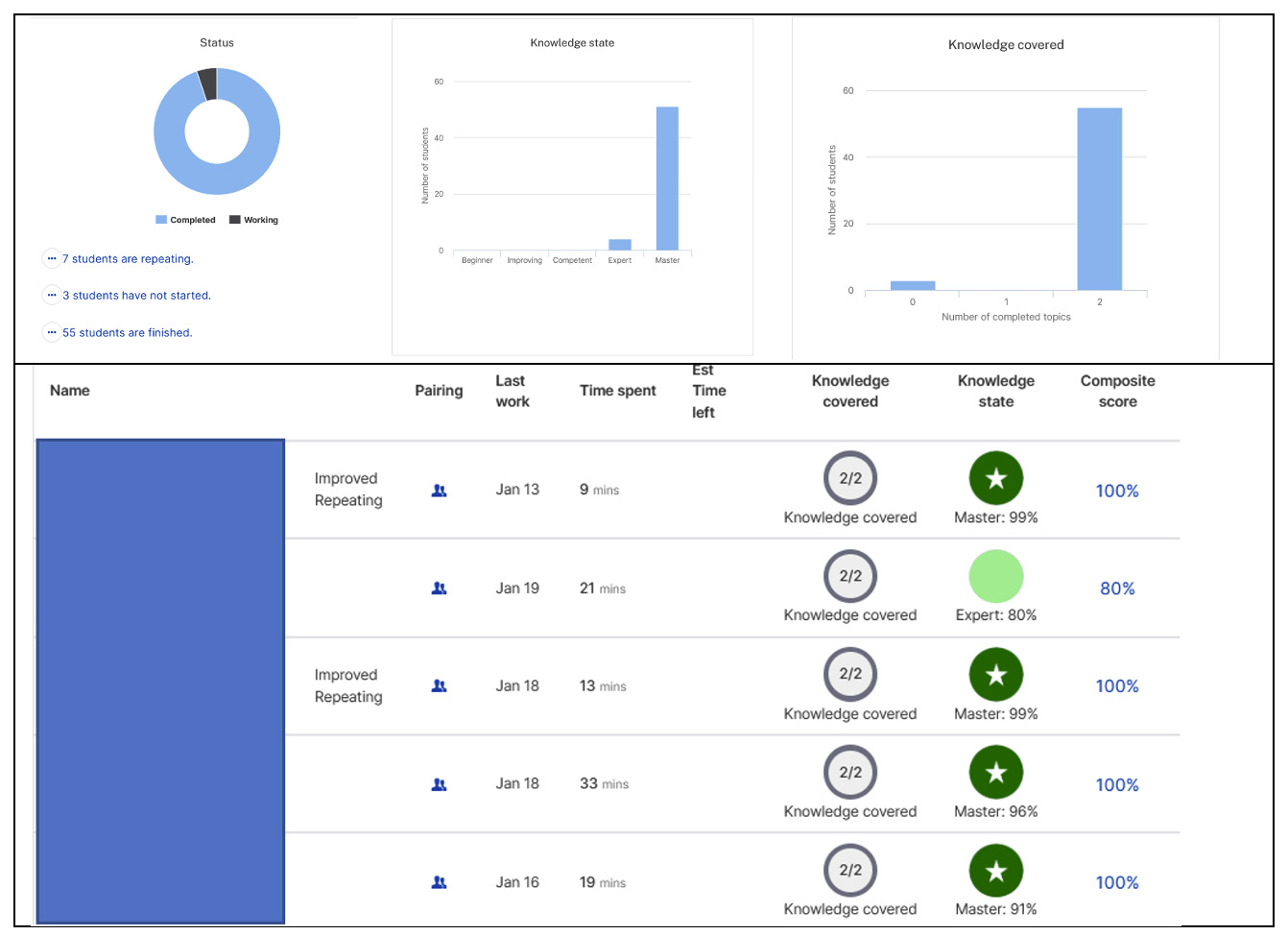Select the Master 91% star badge

pos(995,871)
